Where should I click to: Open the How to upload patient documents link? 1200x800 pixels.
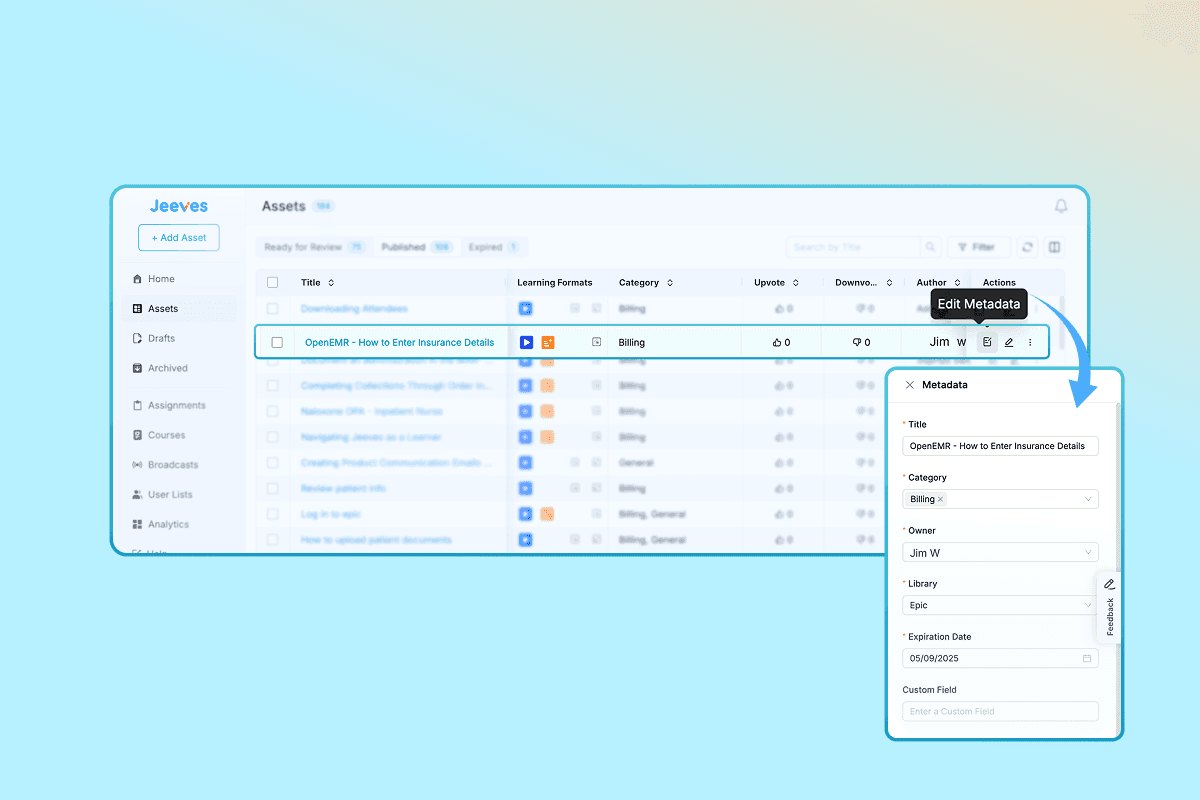point(376,540)
